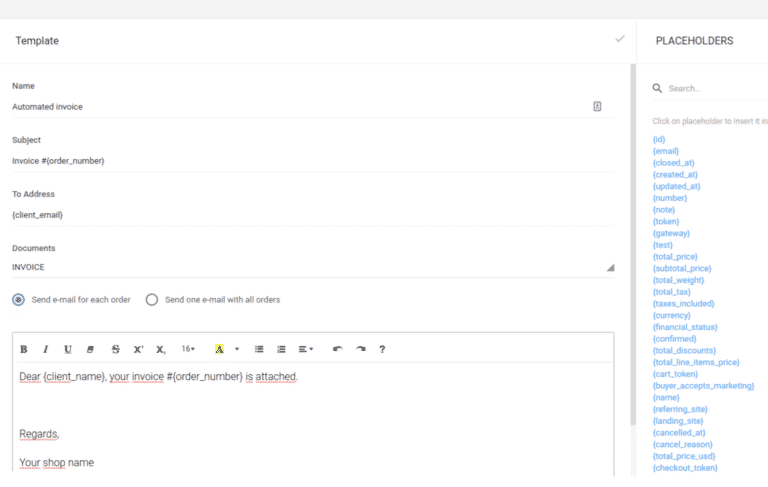Insert the {created_at} placeholder

(675, 174)
